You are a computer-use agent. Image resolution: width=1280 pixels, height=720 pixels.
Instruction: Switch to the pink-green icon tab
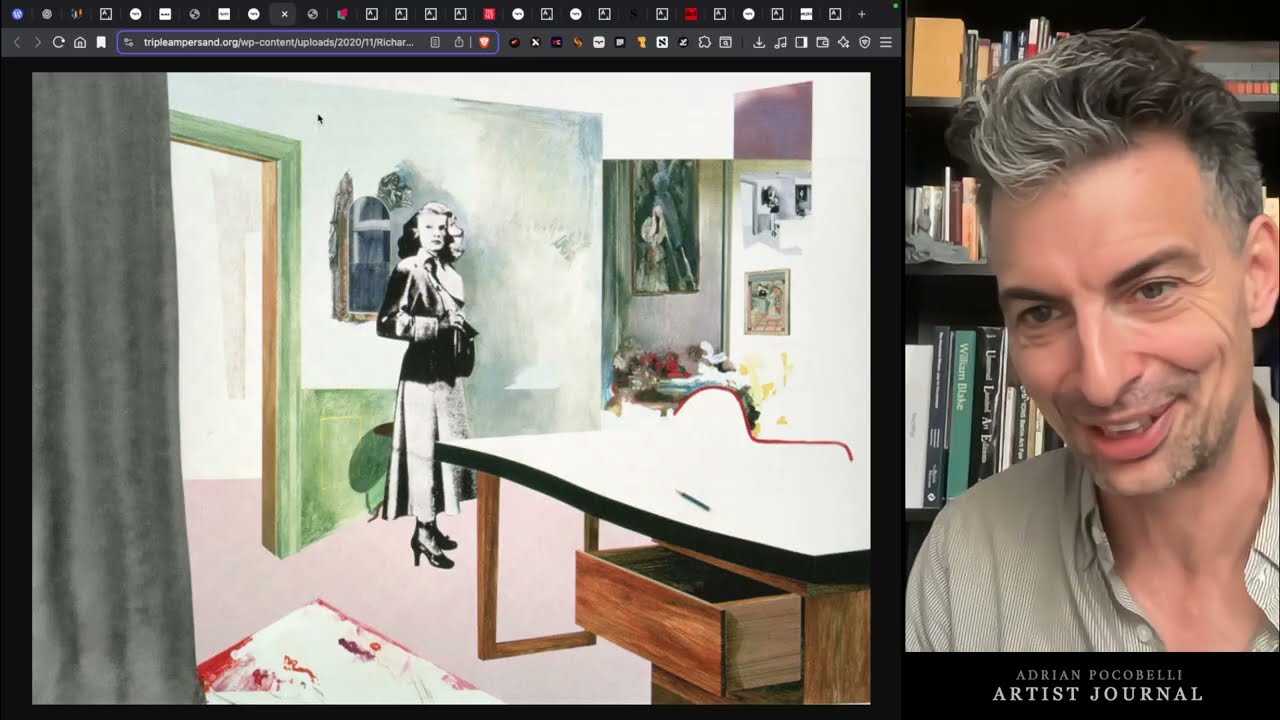point(342,14)
